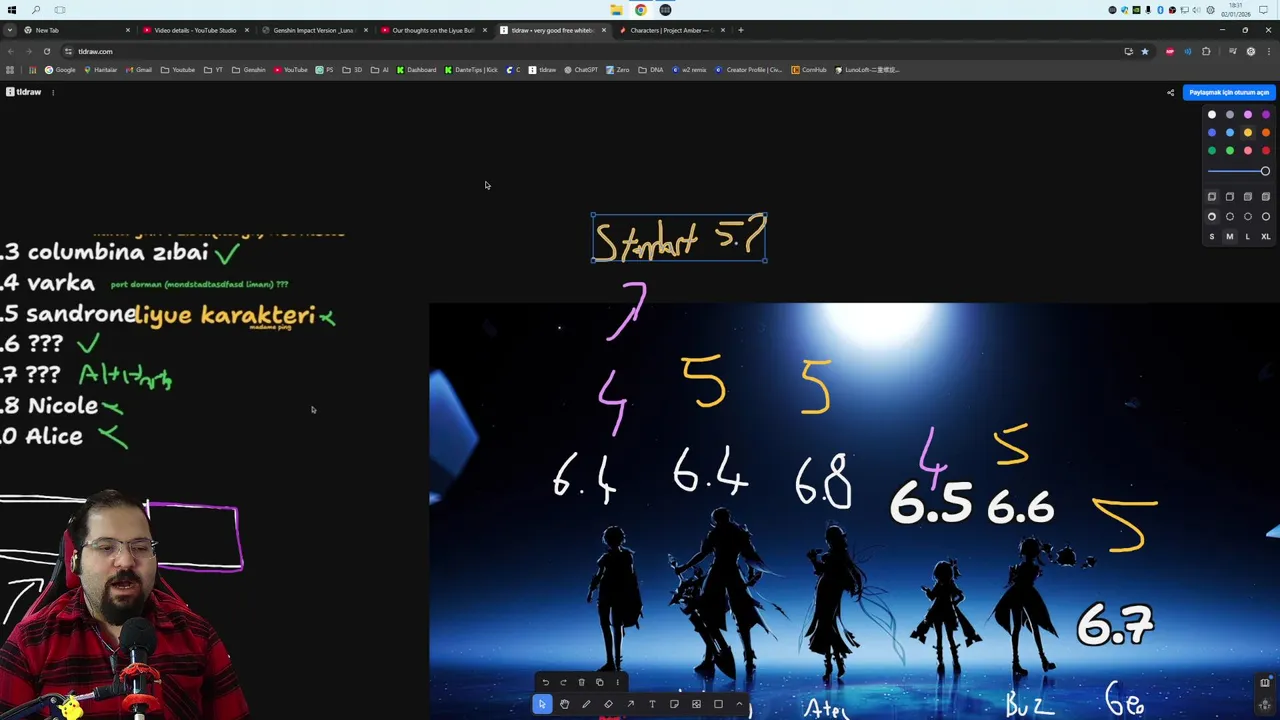
Task: Expand more tools chevron in toolbar
Action: pyautogui.click(x=739, y=704)
